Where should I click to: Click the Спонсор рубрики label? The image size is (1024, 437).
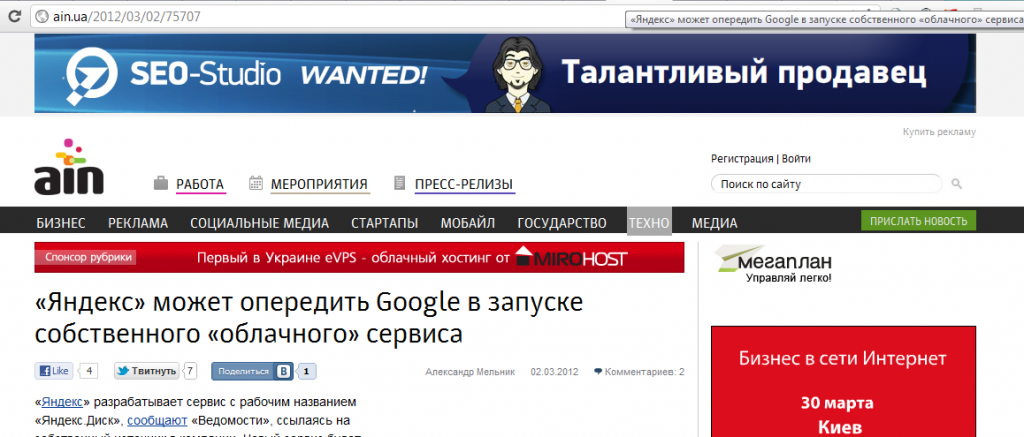coord(86,257)
